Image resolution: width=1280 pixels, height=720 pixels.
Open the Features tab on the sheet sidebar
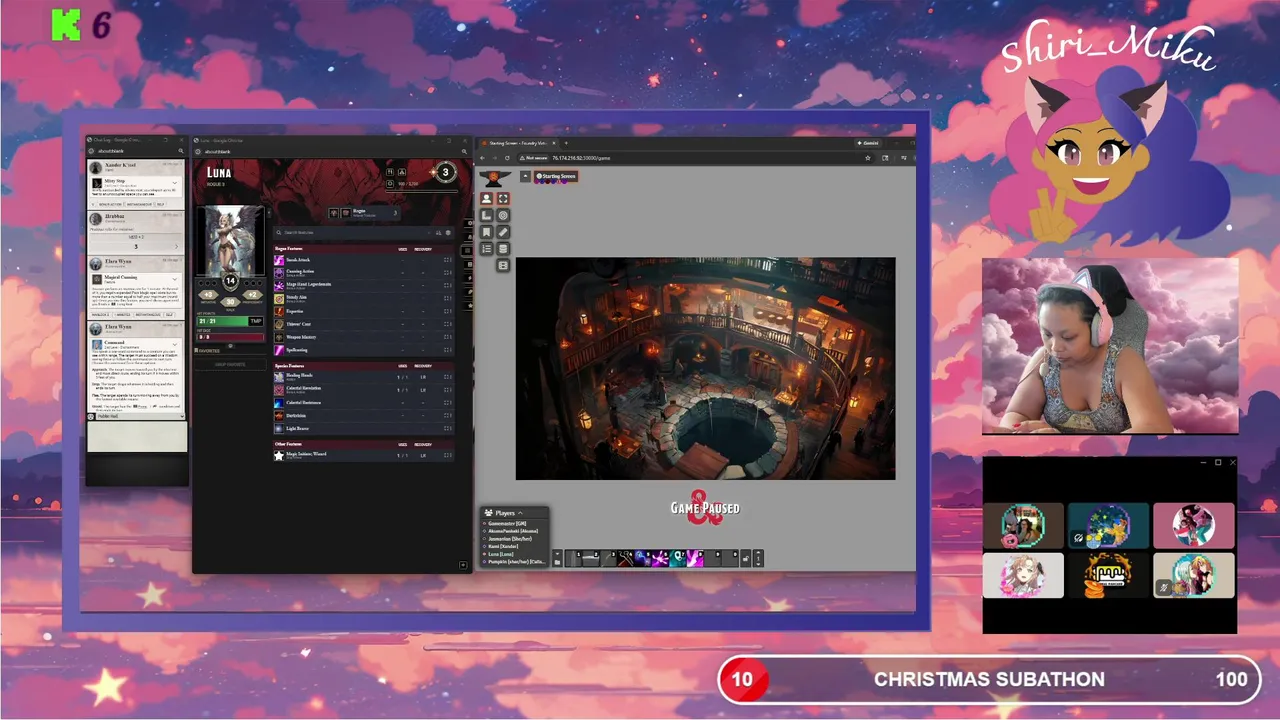coord(467,251)
